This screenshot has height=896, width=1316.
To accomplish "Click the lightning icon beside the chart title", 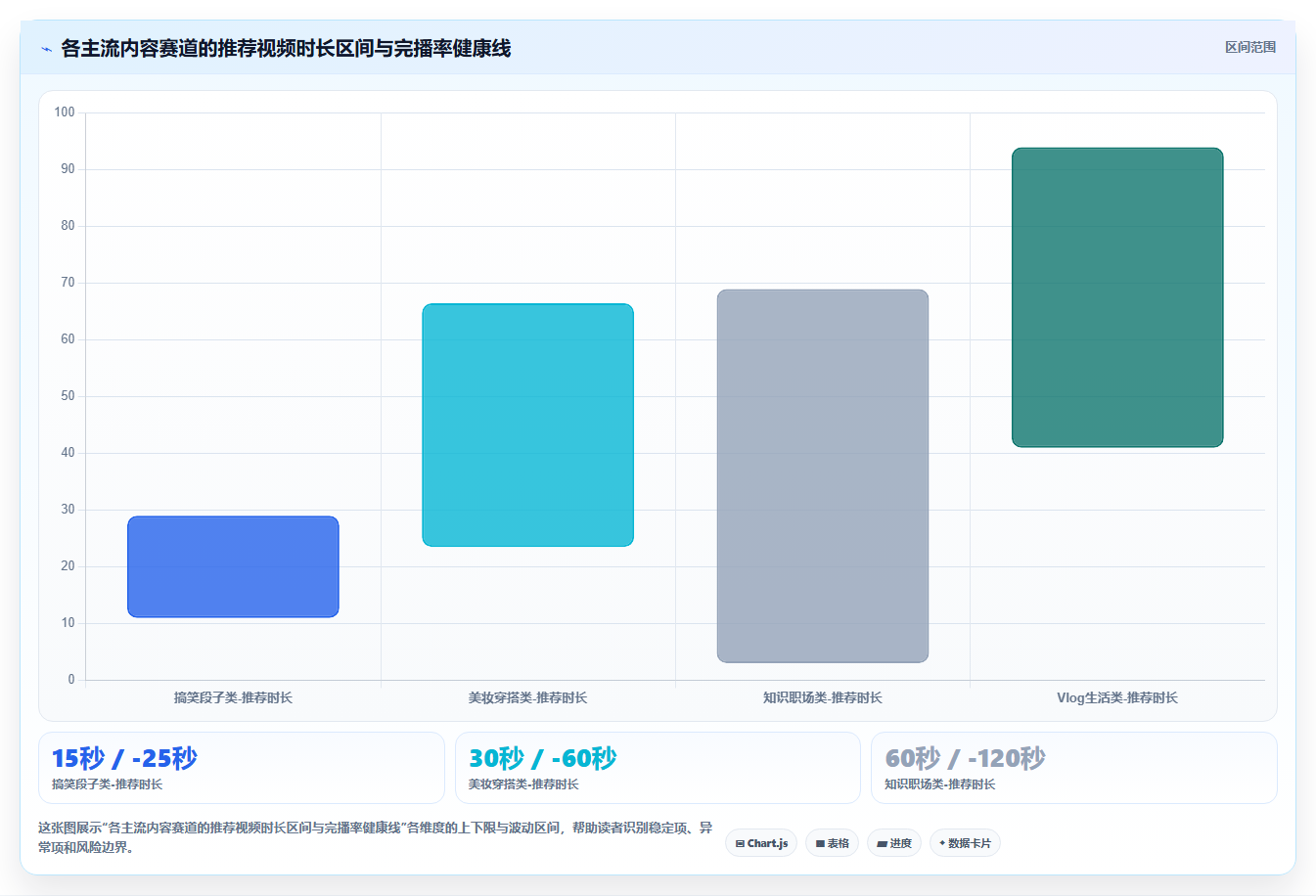I will (46, 49).
